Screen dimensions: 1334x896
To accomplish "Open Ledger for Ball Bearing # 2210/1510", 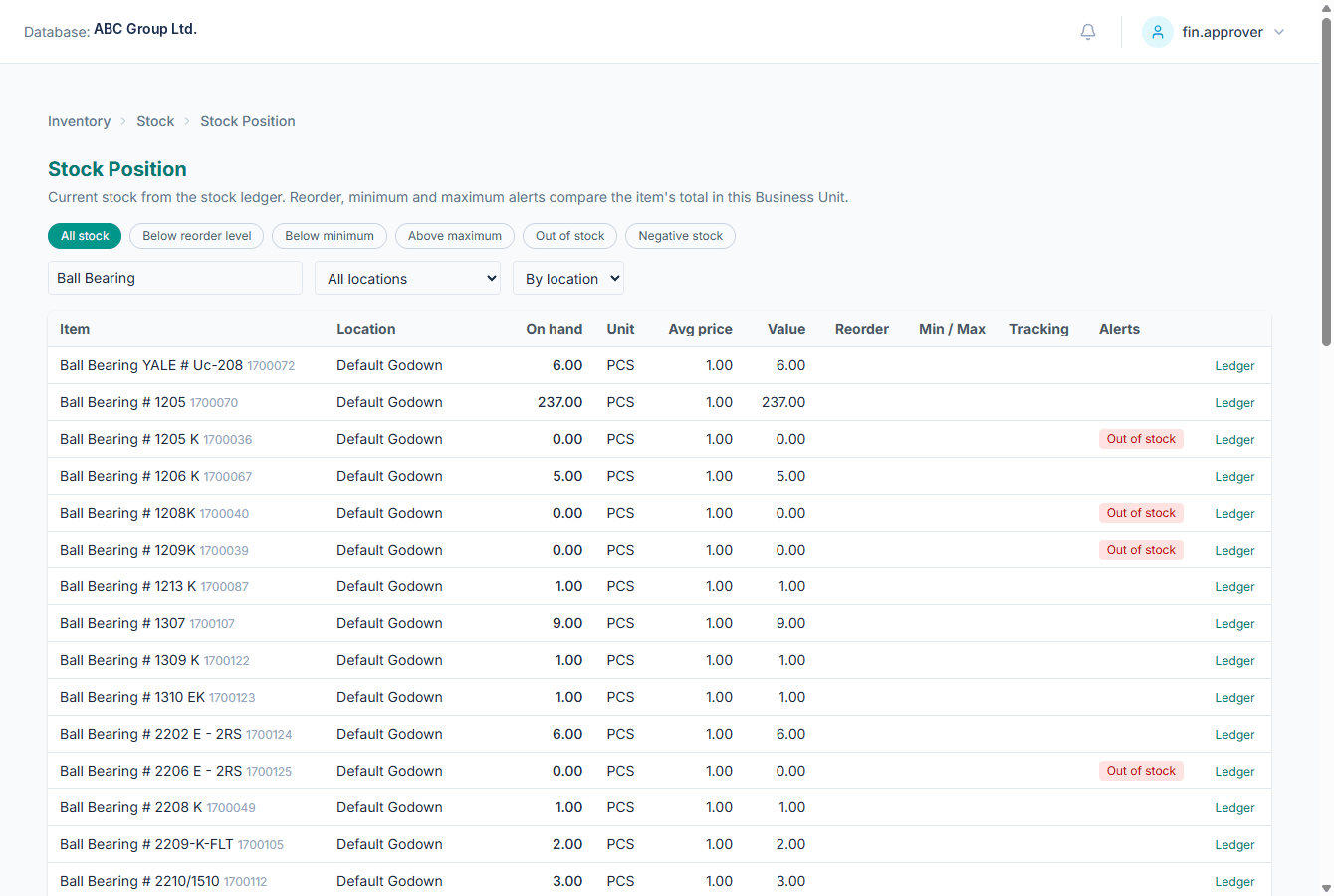I will [x=1234, y=882].
